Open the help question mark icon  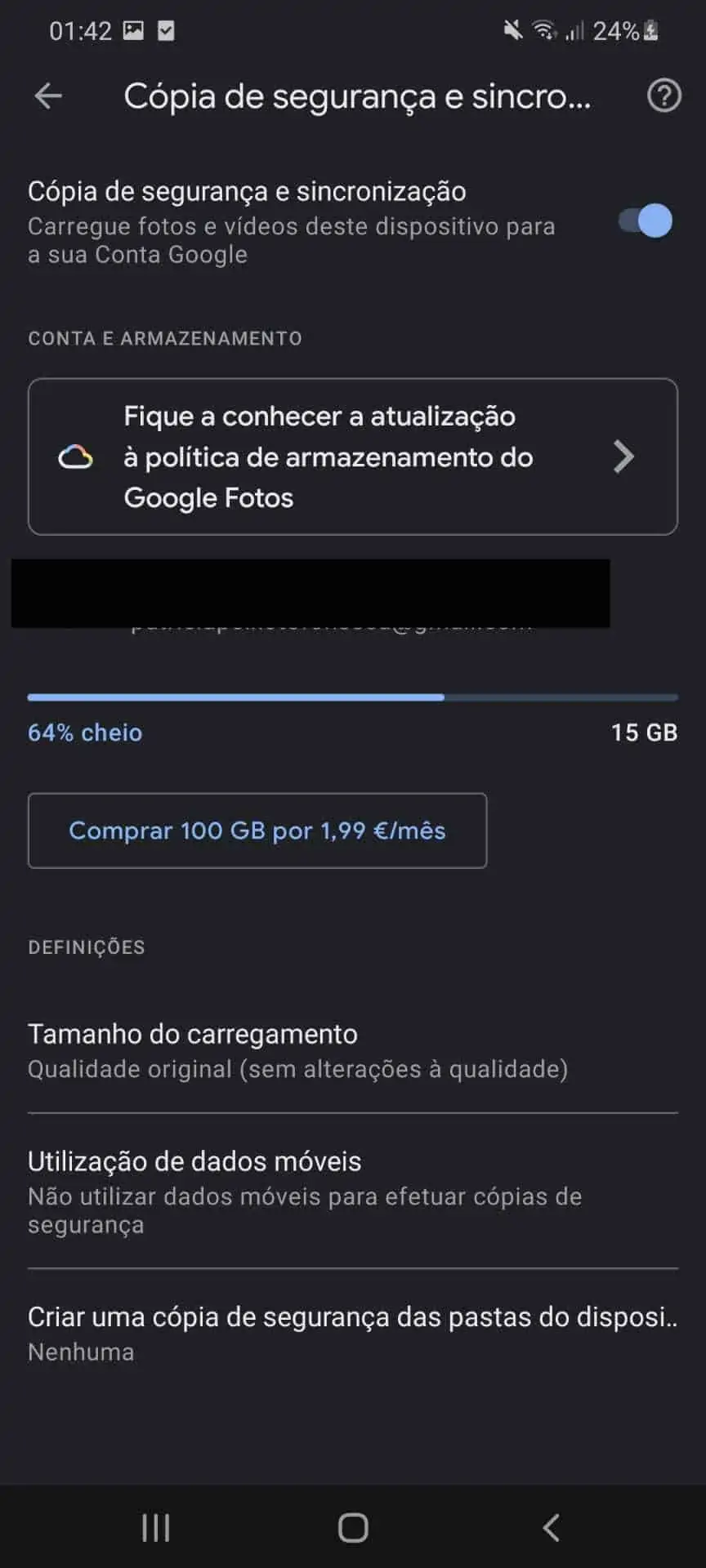(664, 96)
